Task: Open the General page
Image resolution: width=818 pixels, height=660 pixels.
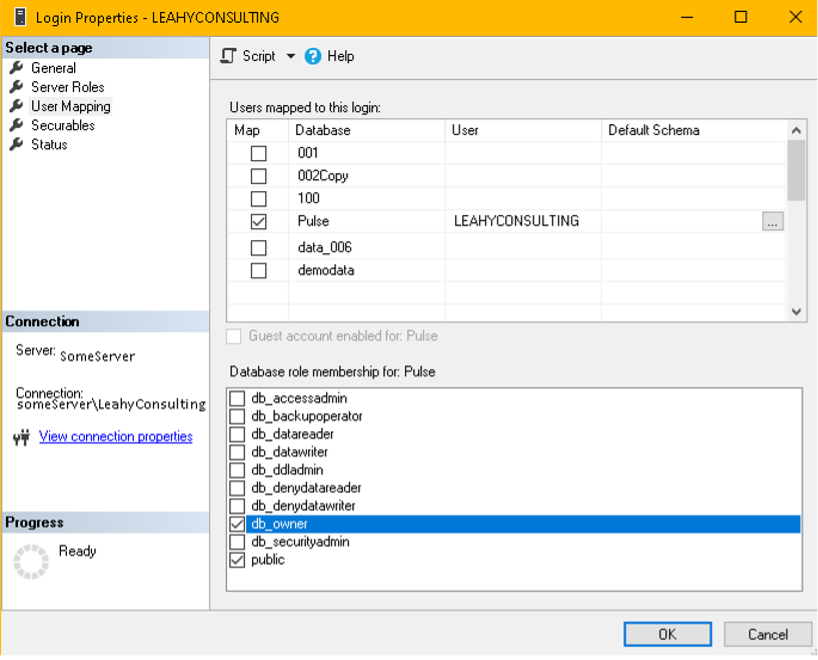Action: tap(53, 68)
